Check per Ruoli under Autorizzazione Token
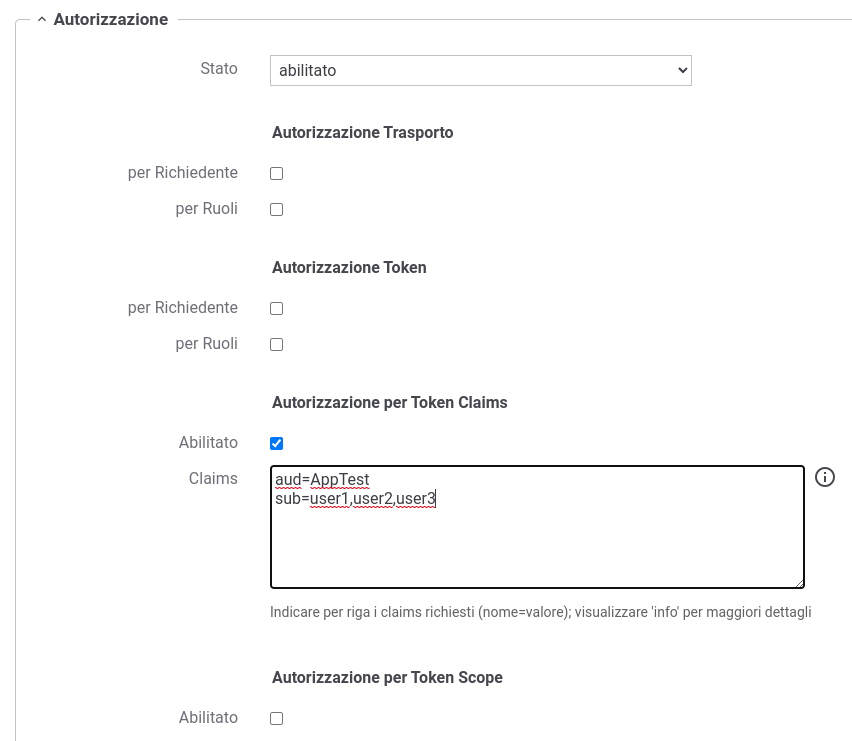Screen dimensions: 852x741 pos(277,344)
